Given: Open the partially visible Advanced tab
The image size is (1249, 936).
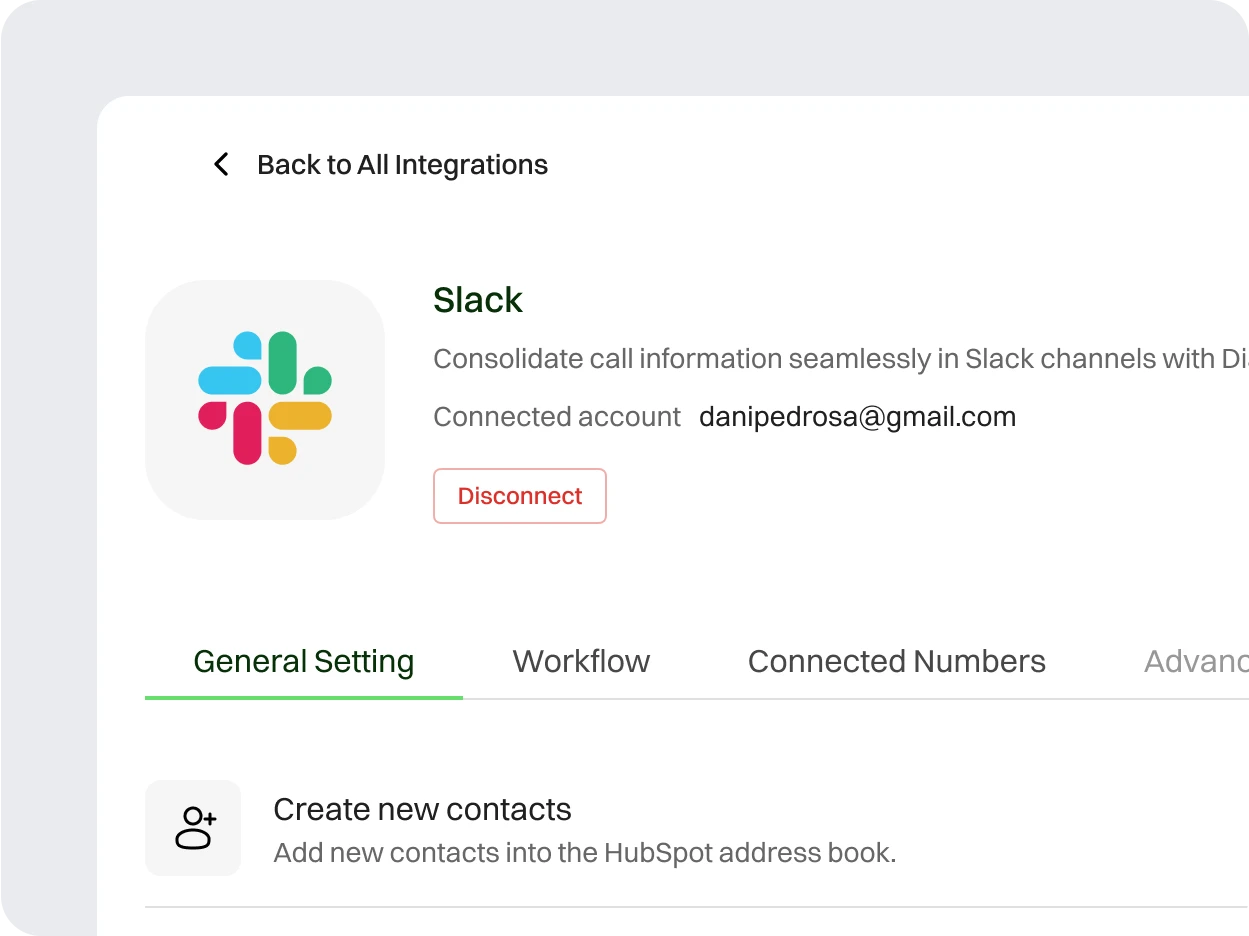Looking at the screenshot, I should 1195,661.
